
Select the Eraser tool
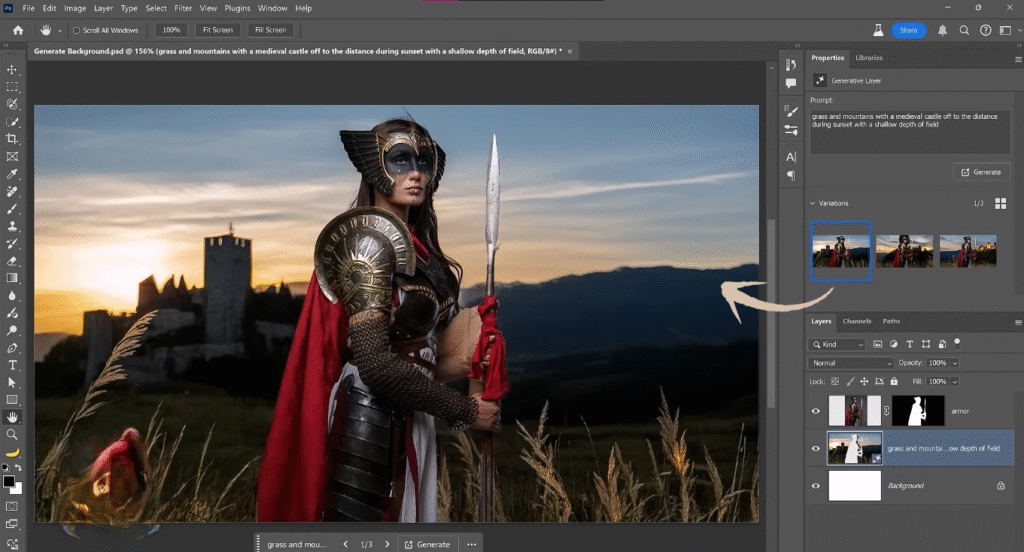click(x=12, y=261)
